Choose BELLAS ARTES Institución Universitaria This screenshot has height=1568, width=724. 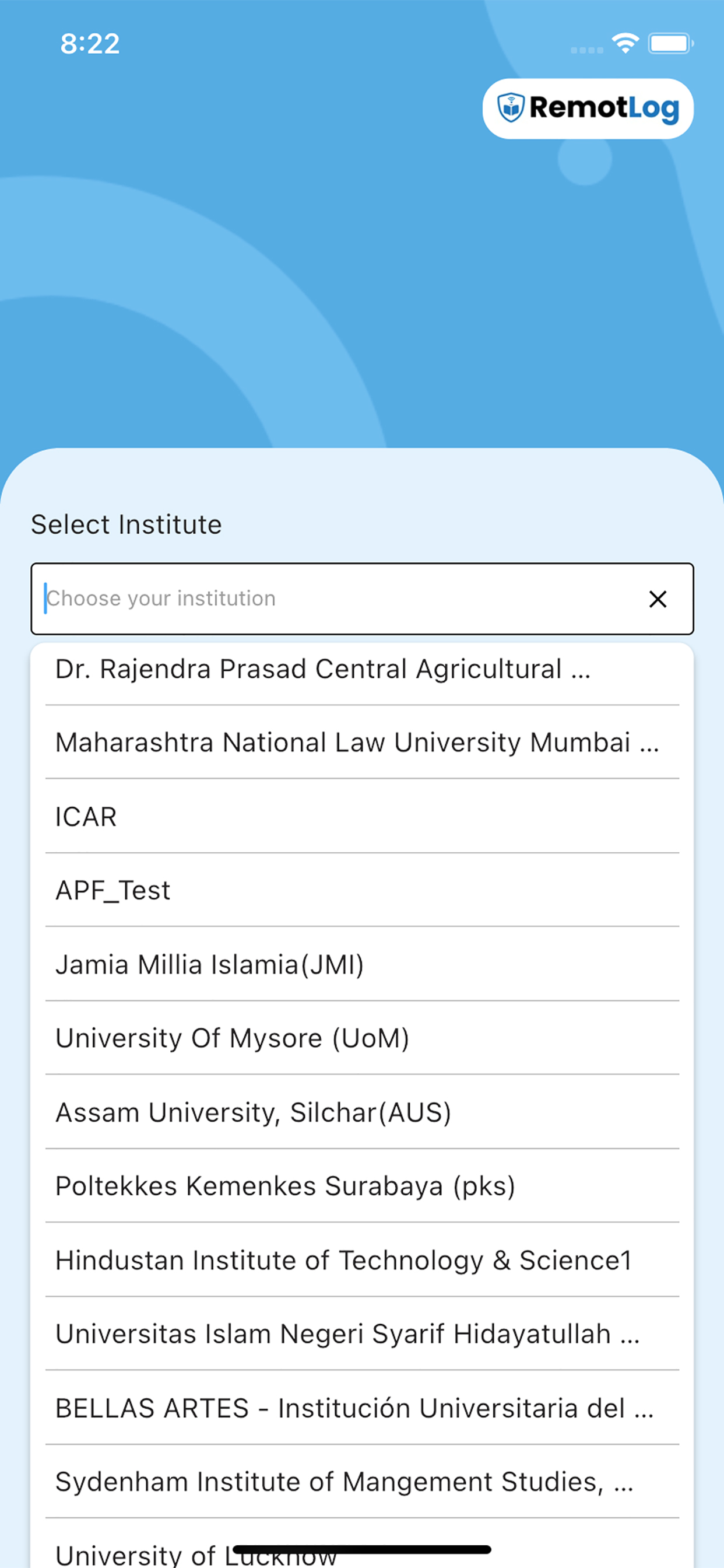pos(362,1408)
